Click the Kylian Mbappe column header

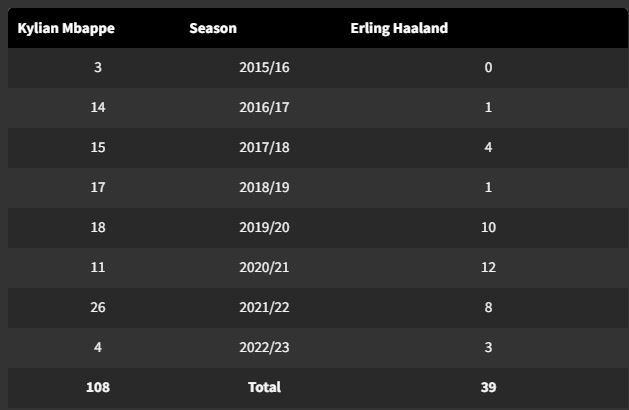coord(66,28)
